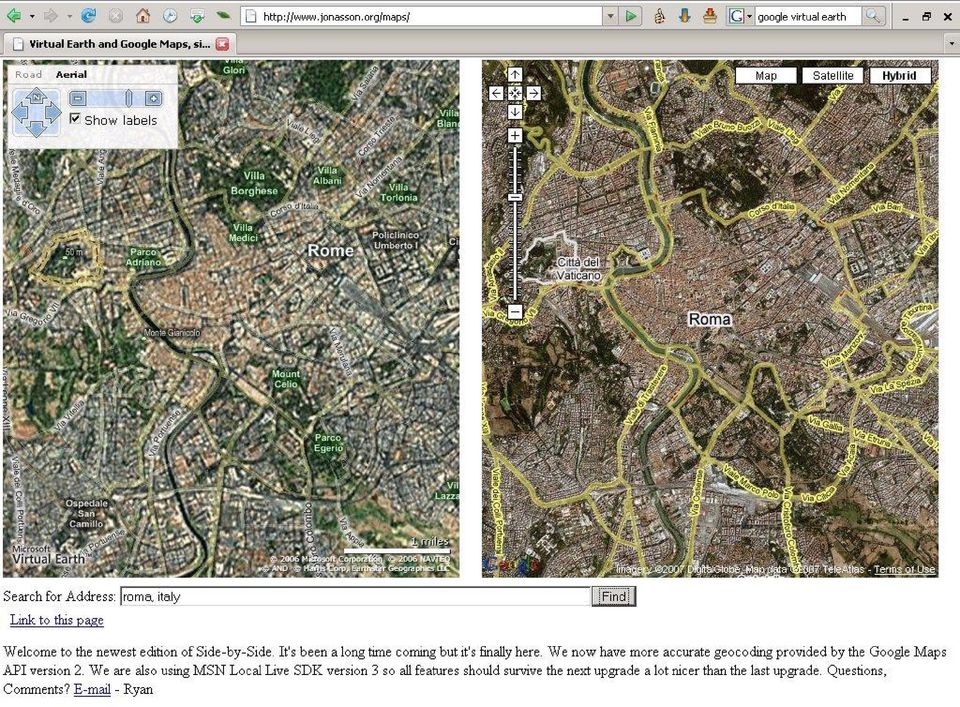Run the search with the magnifier icon
The width and height of the screenshot is (960, 707).
pyautogui.click(x=872, y=17)
